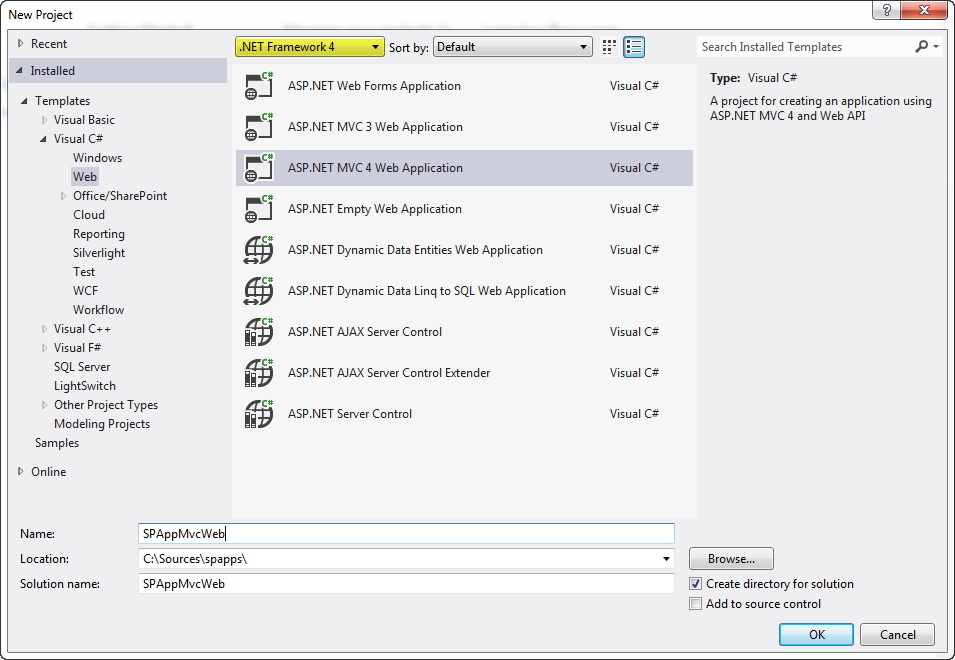Select Silverlight under Visual C#
Image resolution: width=955 pixels, height=660 pixels.
(x=99, y=253)
